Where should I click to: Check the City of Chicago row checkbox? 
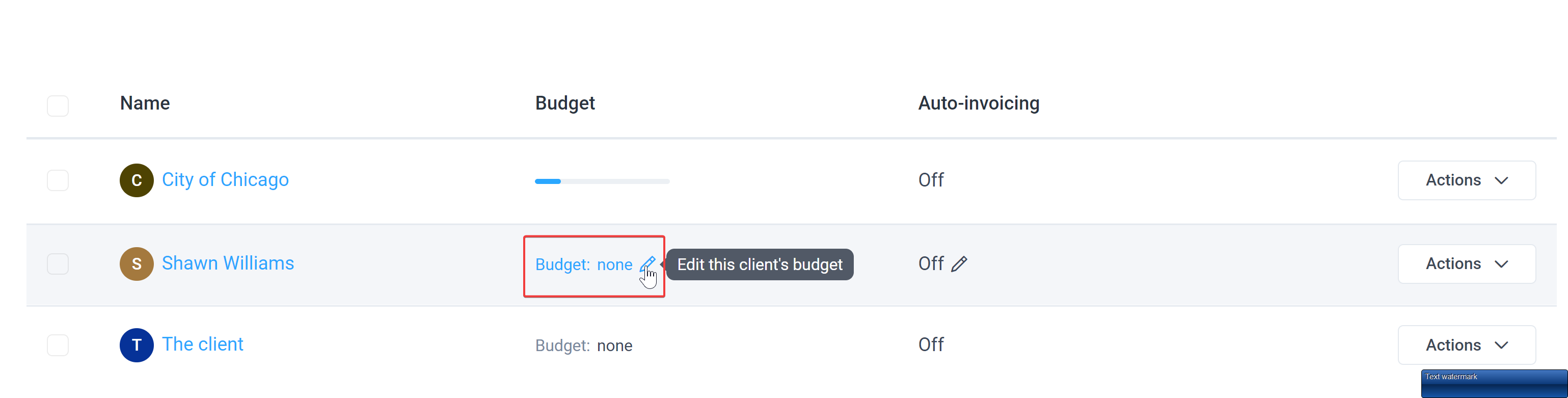pyautogui.click(x=58, y=180)
